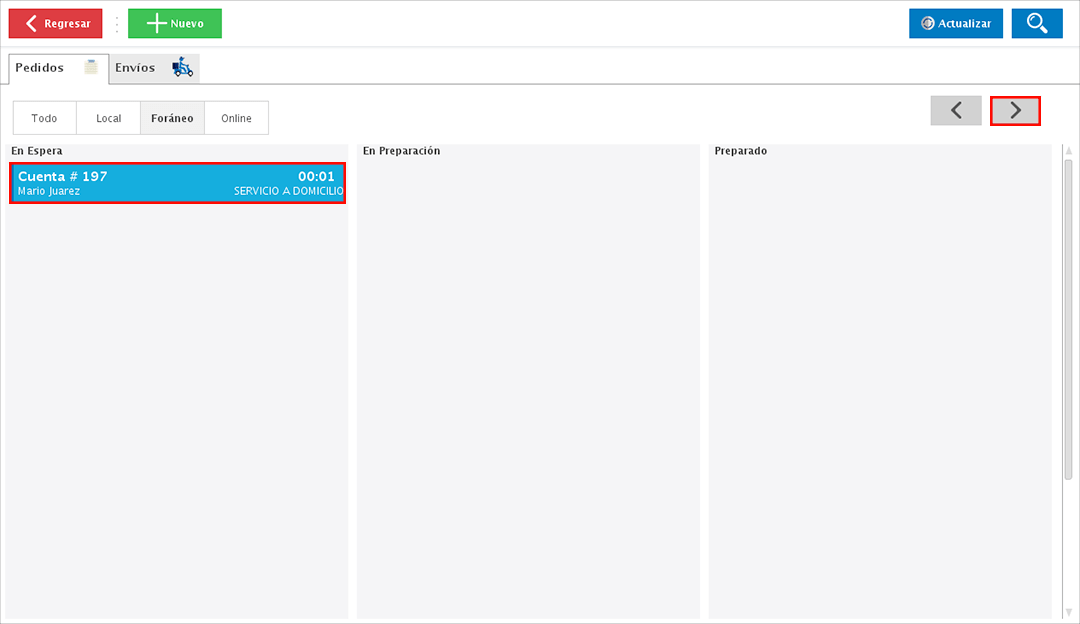Click the clipboard icon beside Pedidos
This screenshot has height=624, width=1080.
click(92, 68)
